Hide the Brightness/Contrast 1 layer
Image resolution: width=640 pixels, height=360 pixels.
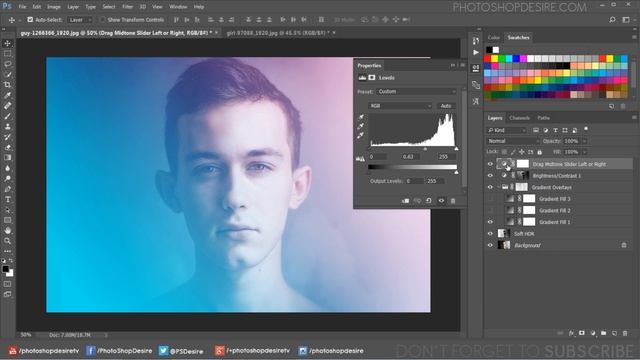click(490, 176)
